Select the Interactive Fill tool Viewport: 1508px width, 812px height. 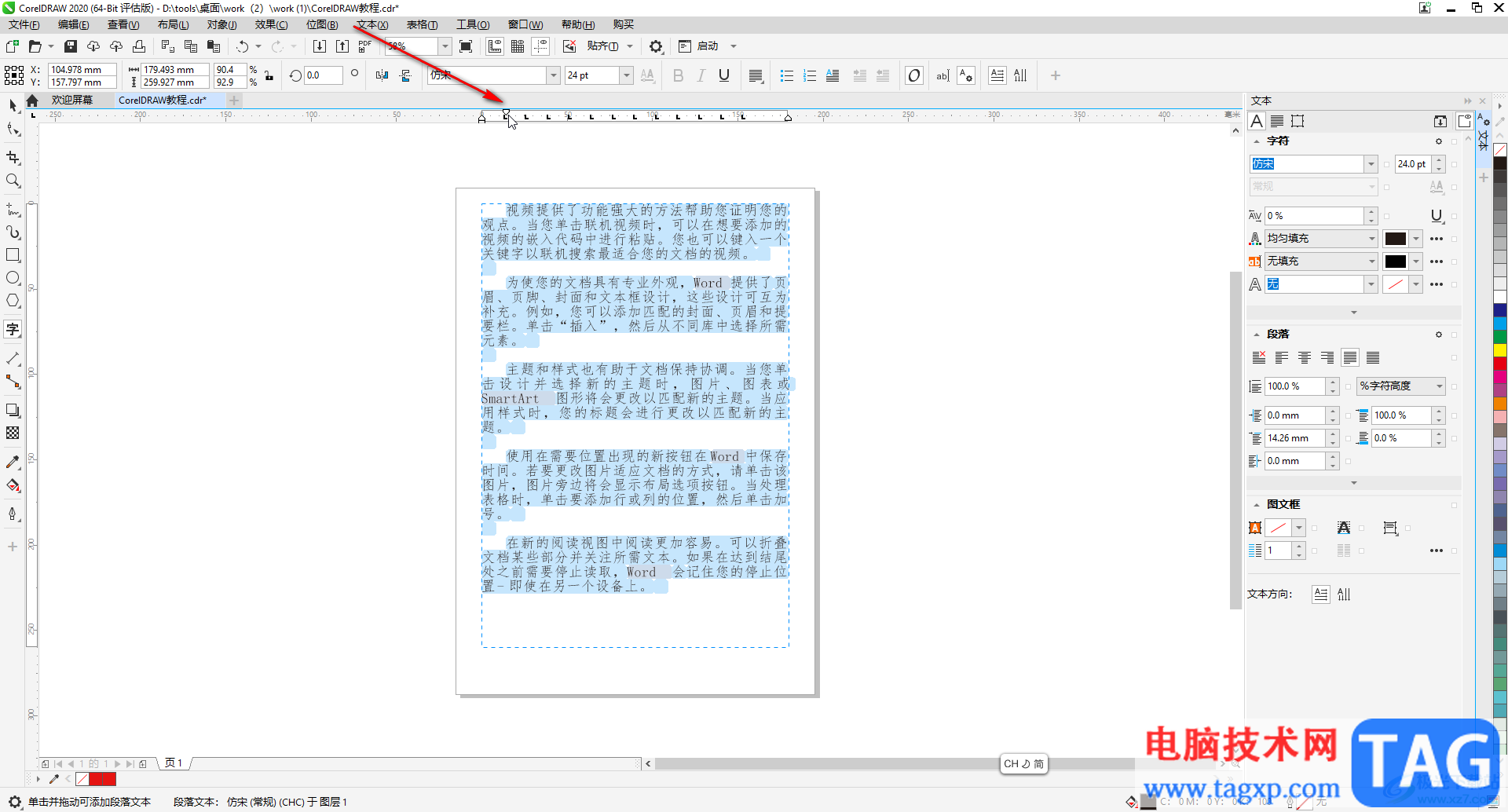click(x=13, y=485)
